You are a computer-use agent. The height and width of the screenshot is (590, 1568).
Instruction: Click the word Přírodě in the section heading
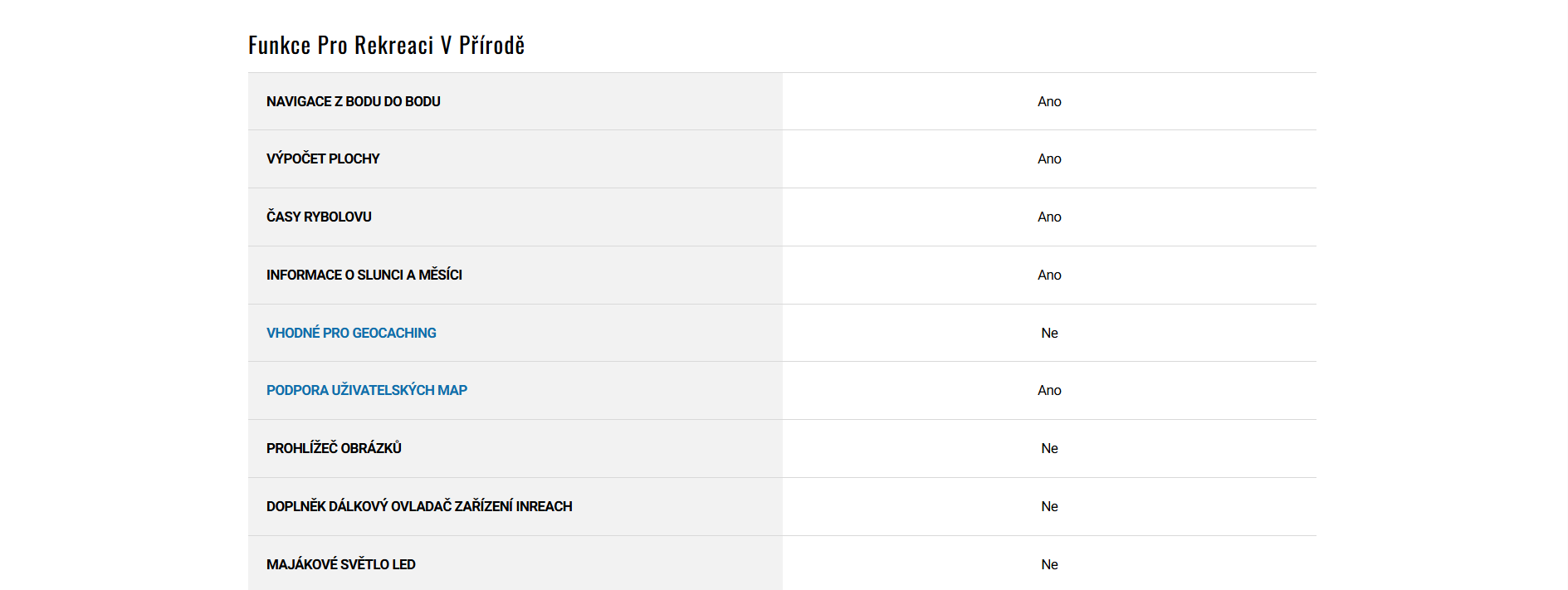click(x=491, y=45)
